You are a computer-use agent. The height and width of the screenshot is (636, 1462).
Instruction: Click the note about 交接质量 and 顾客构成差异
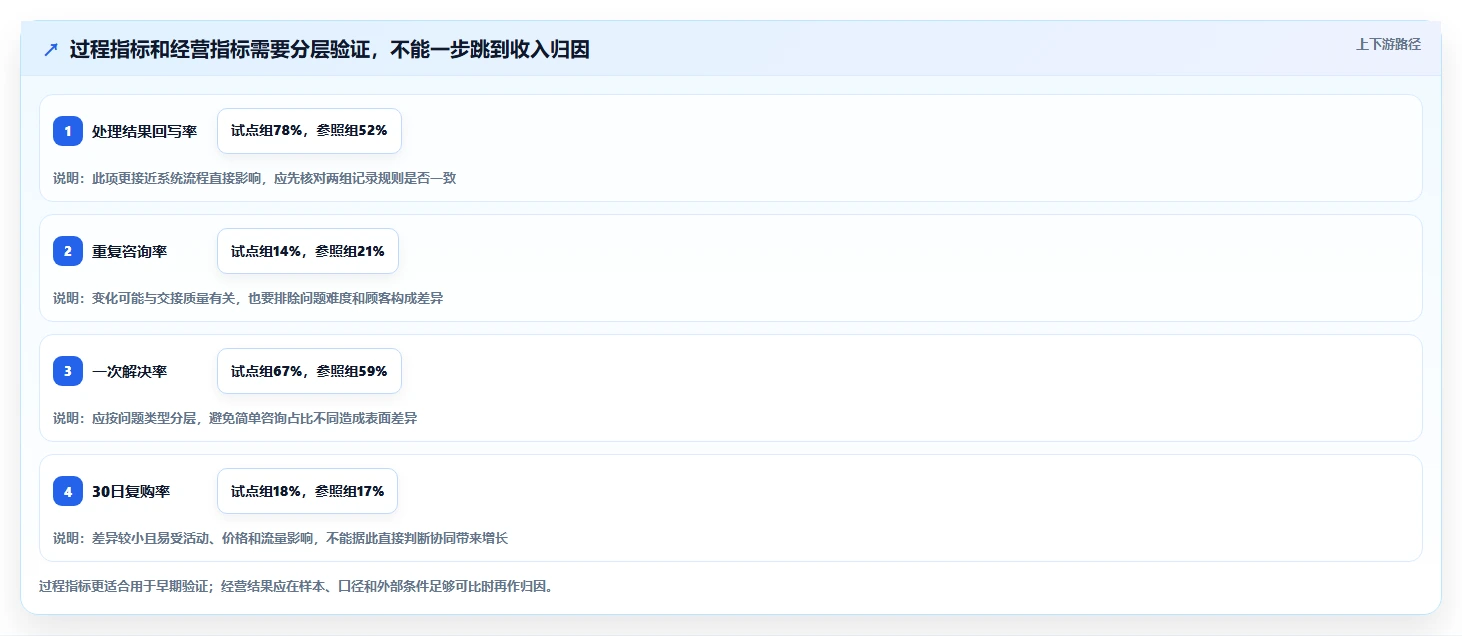click(x=248, y=298)
